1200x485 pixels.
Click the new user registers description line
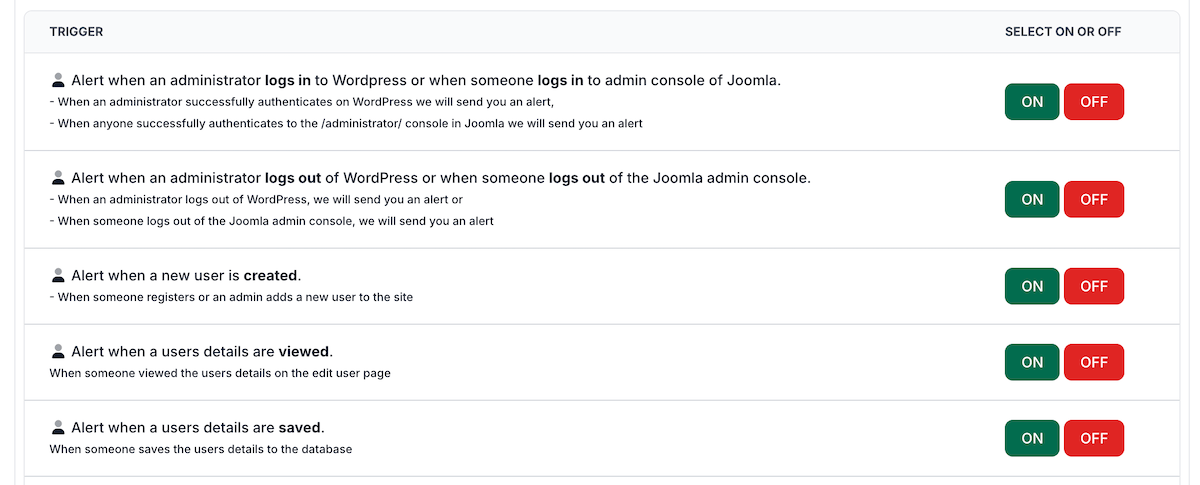(x=231, y=297)
